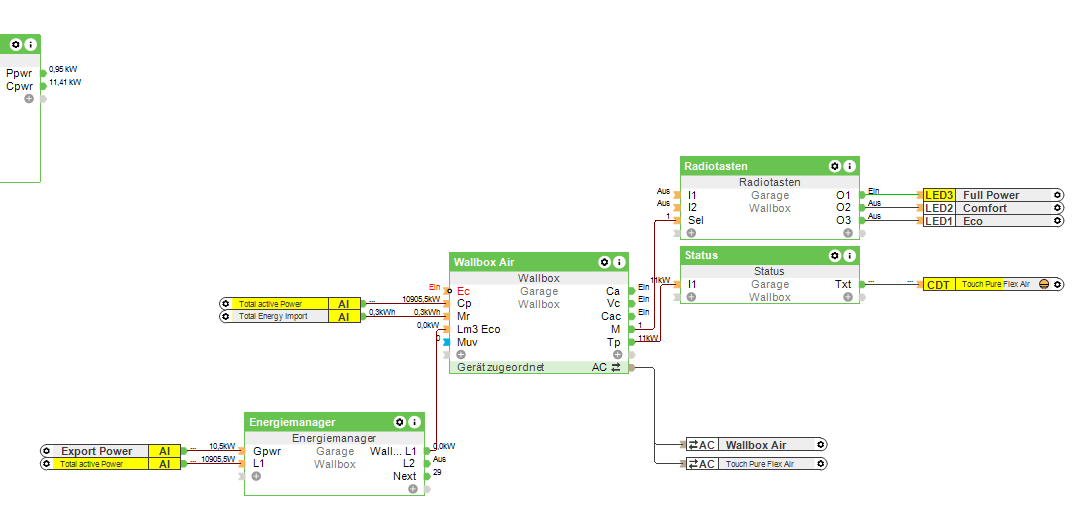The image size is (1080, 510).
Task: Add input with plus on Radiotasten block
Action: click(691, 233)
